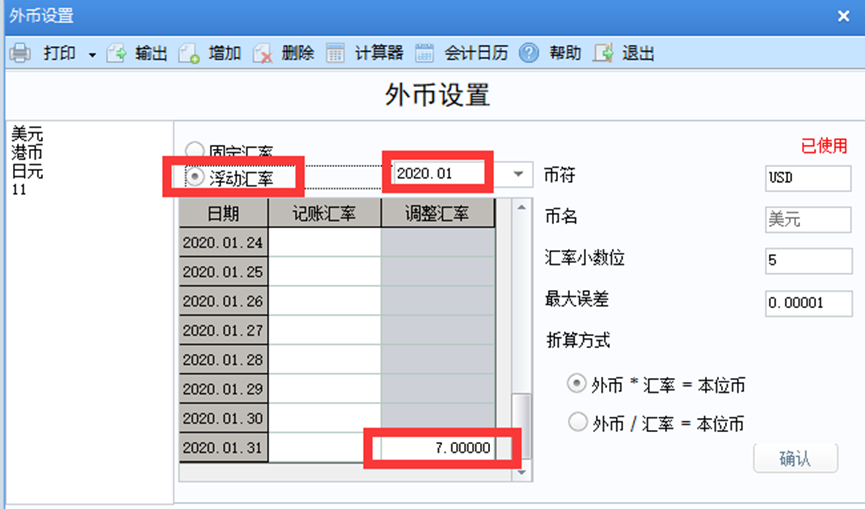Screen dimensions: 865x509
Task: Click the Delete (删除) toolbar icon
Action: pyautogui.click(x=263, y=53)
